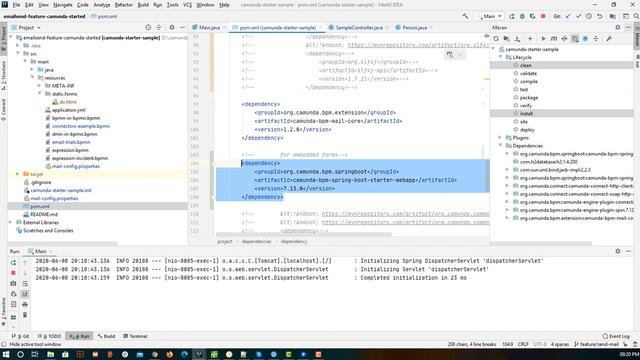Open Maven panel gear options
This screenshot has height=360, width=640.
[x=618, y=27]
